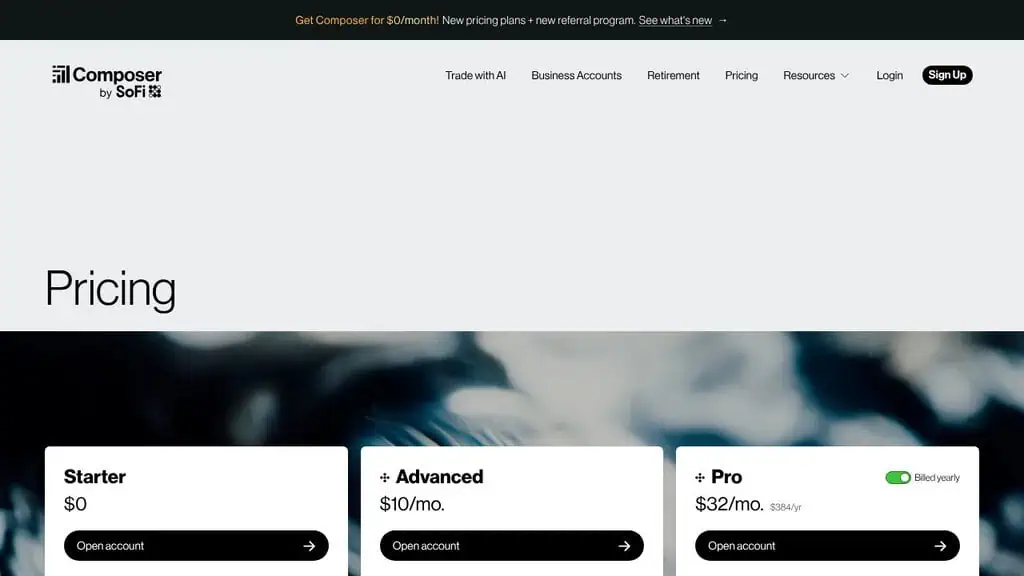Click the $384/yr annual price note
The width and height of the screenshot is (1024, 576).
click(x=786, y=507)
